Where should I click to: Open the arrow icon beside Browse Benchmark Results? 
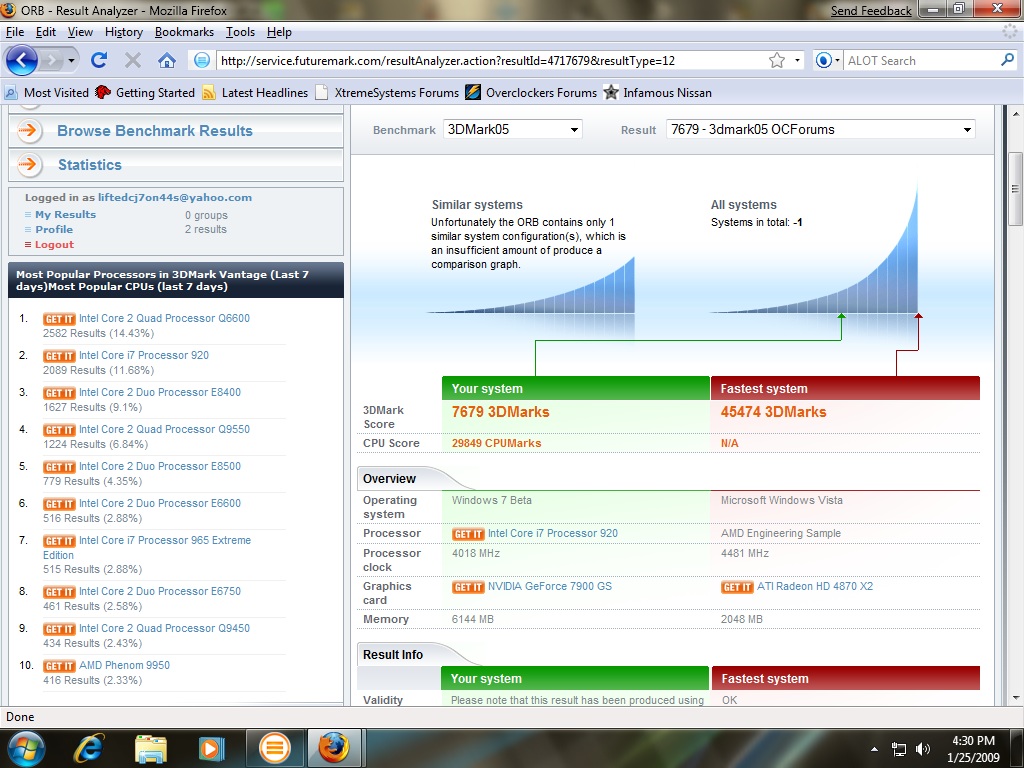(x=28, y=131)
